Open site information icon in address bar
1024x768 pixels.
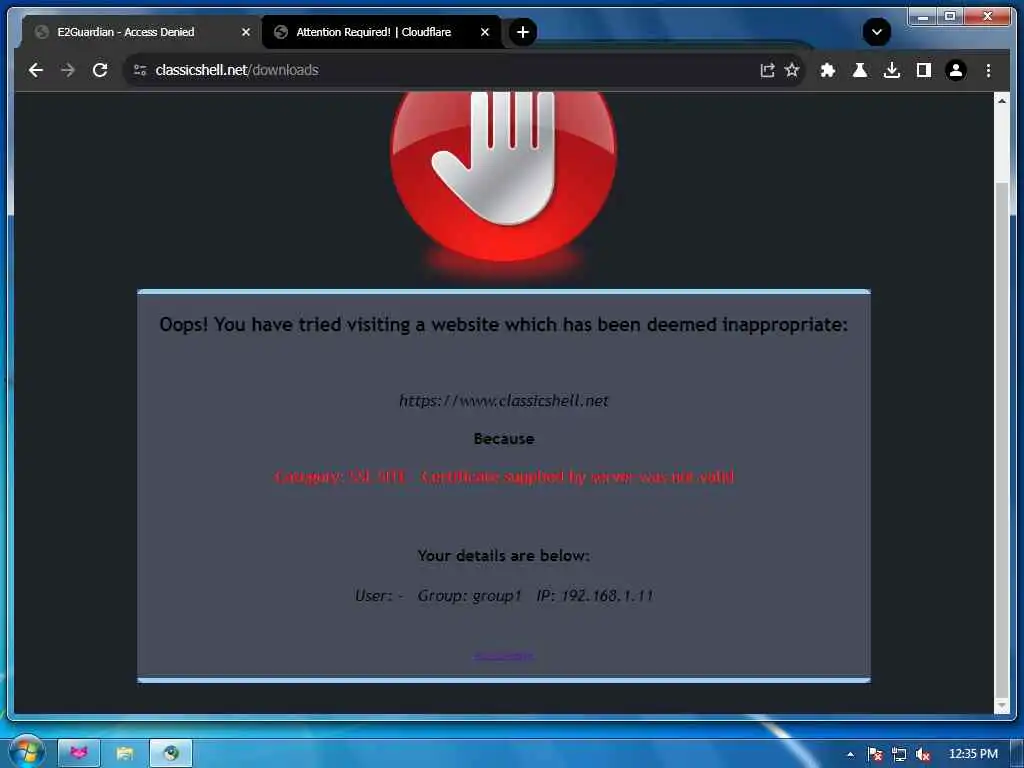140,70
